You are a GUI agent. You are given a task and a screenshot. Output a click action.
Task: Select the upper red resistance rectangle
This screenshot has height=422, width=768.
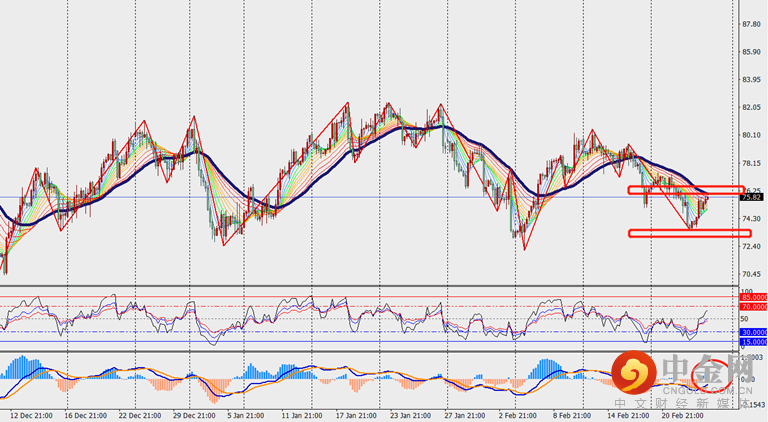point(686,189)
